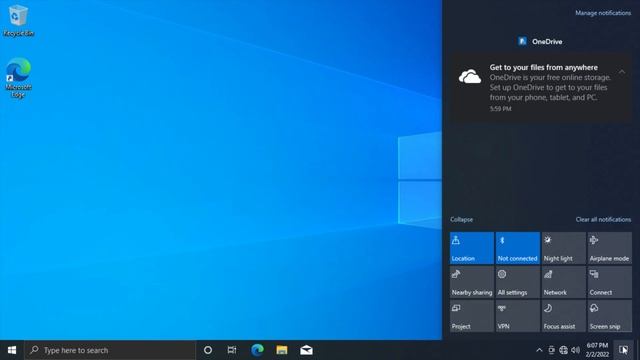This screenshot has height=360, width=640.
Task: Click the OneDrive cloud icon in the notification
Action: point(470,77)
